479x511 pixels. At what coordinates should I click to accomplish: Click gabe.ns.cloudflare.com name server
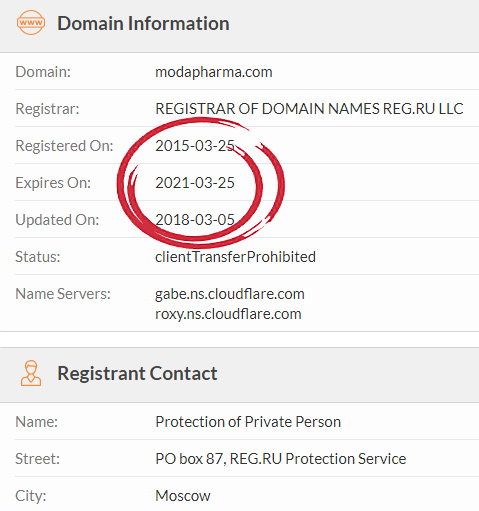(230, 294)
